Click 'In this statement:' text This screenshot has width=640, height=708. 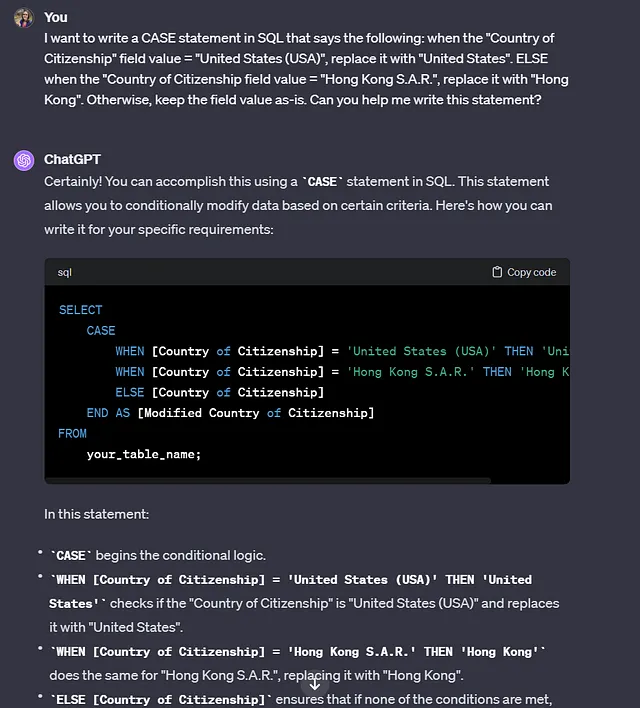[x=97, y=514]
